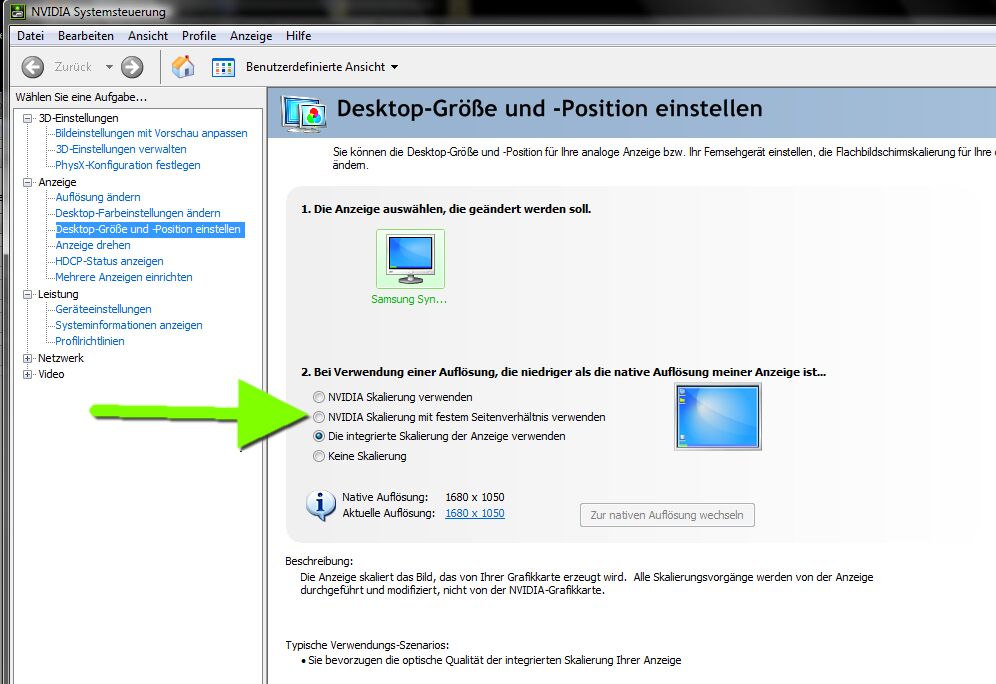The width and height of the screenshot is (996, 684).
Task: Select the Samsung SyncMaster display icon
Action: coord(410,259)
